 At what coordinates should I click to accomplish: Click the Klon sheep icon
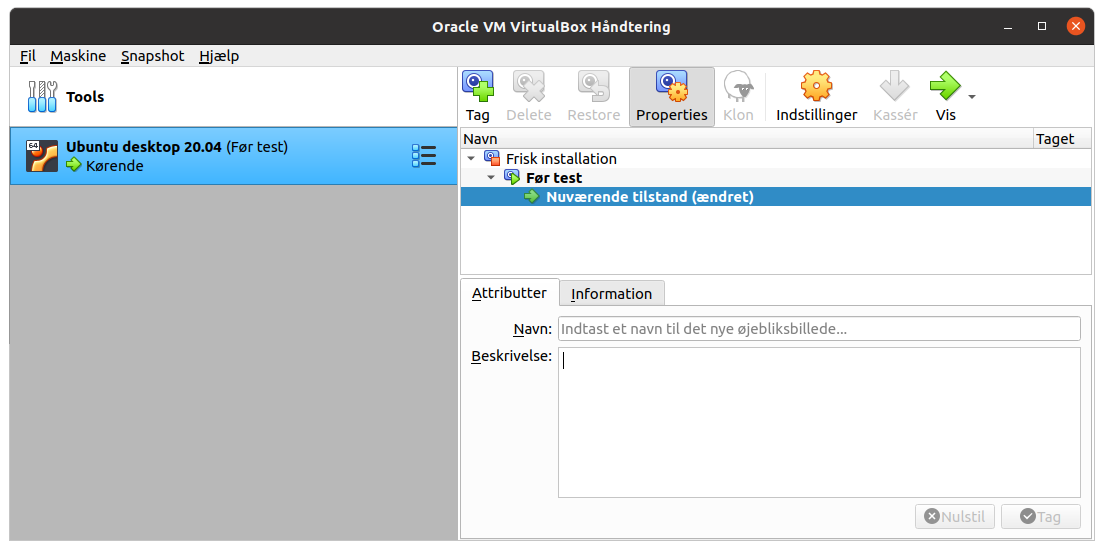pos(739,86)
